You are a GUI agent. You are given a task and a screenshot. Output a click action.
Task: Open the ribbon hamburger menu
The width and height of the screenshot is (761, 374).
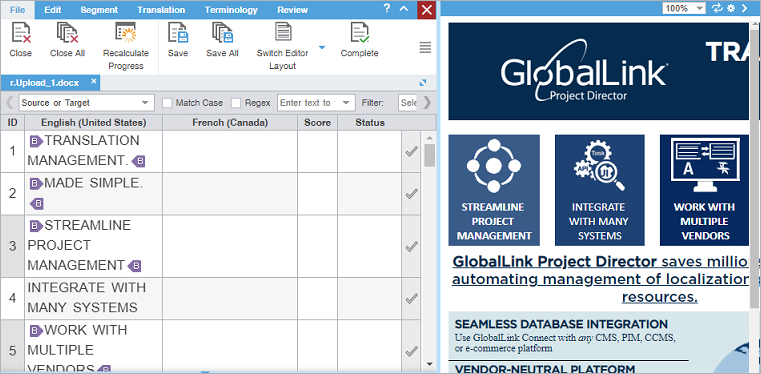point(425,48)
